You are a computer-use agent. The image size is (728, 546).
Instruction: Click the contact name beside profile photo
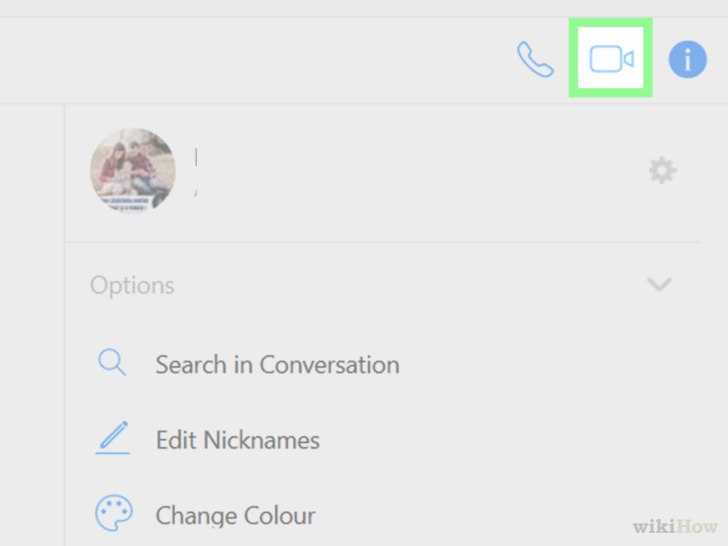coord(196,171)
